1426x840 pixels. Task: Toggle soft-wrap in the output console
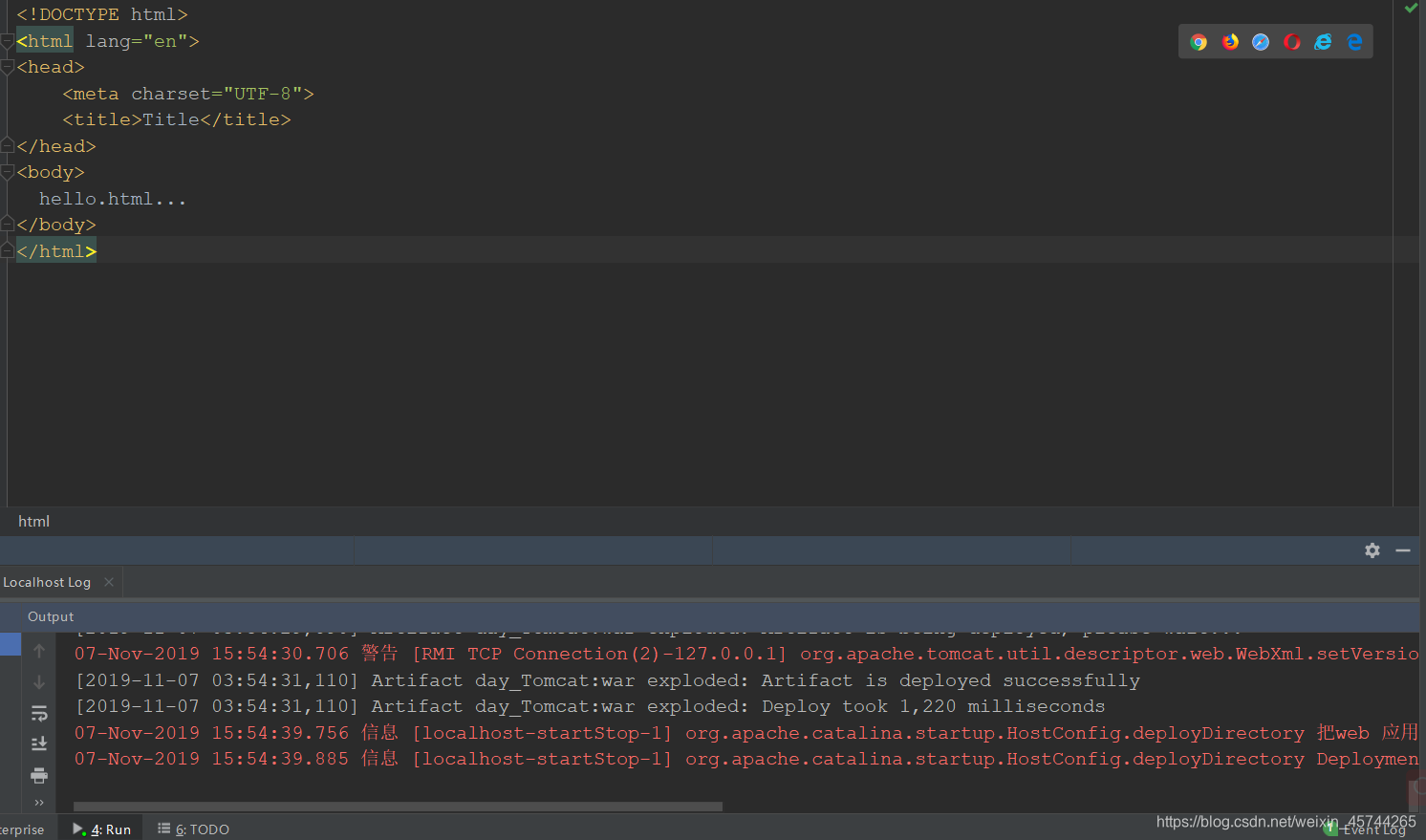pos(39,714)
